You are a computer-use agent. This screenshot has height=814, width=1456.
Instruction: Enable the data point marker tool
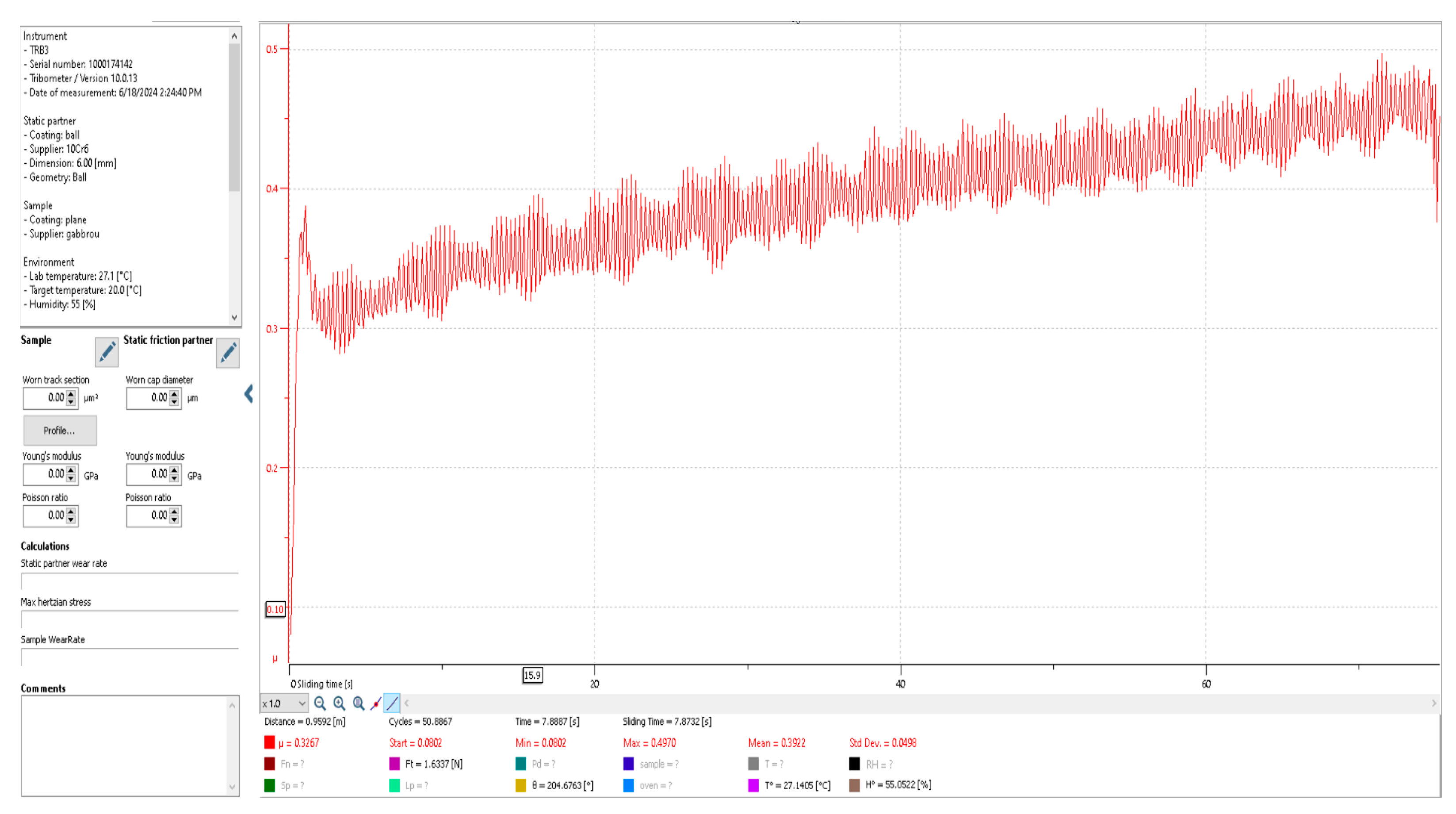(375, 703)
